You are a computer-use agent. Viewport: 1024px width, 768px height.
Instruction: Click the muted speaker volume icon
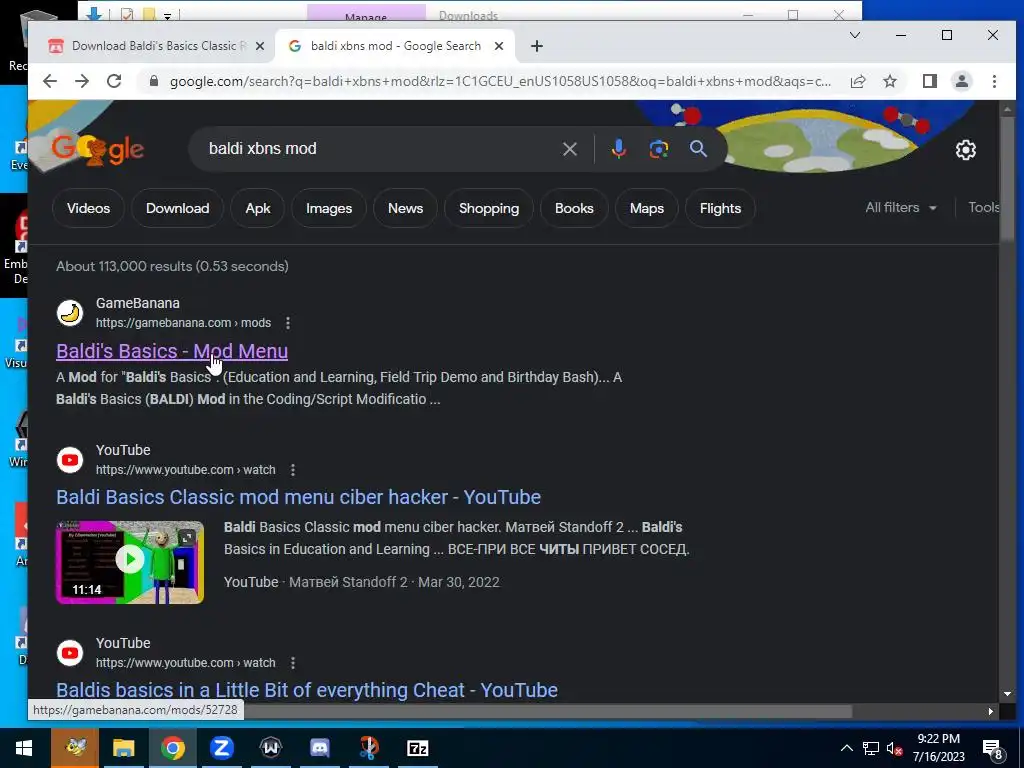point(895,748)
